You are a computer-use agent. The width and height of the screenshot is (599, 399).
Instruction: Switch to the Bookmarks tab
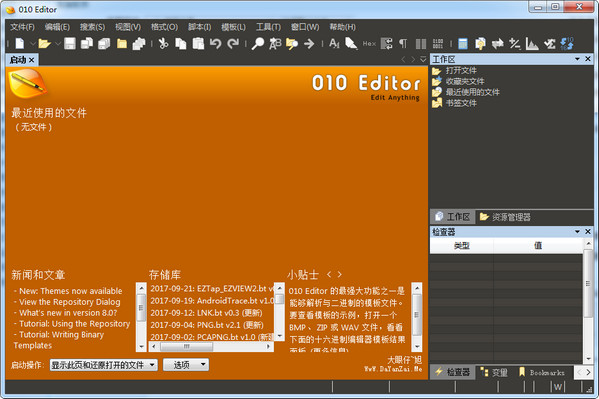click(x=542, y=372)
